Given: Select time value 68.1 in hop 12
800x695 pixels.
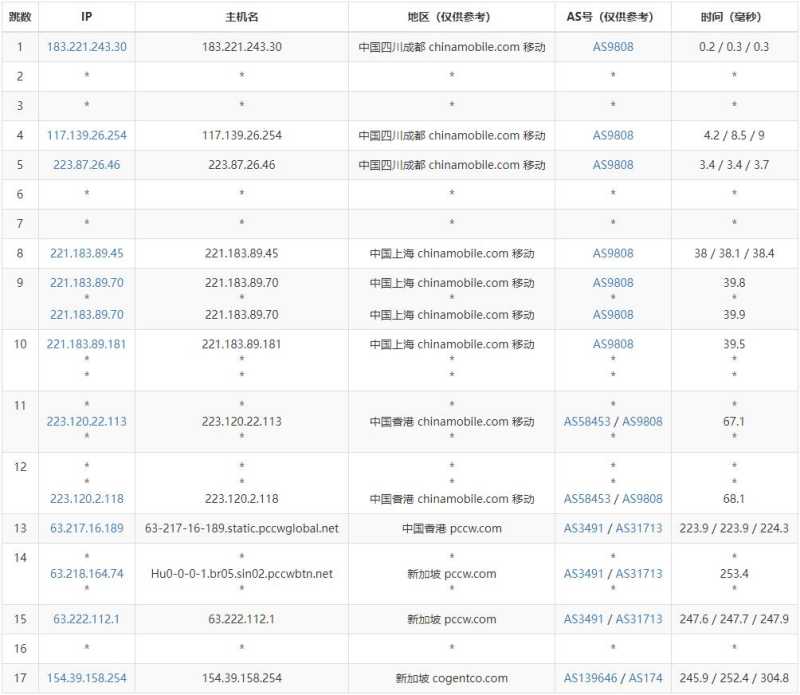Looking at the screenshot, I should (734, 499).
